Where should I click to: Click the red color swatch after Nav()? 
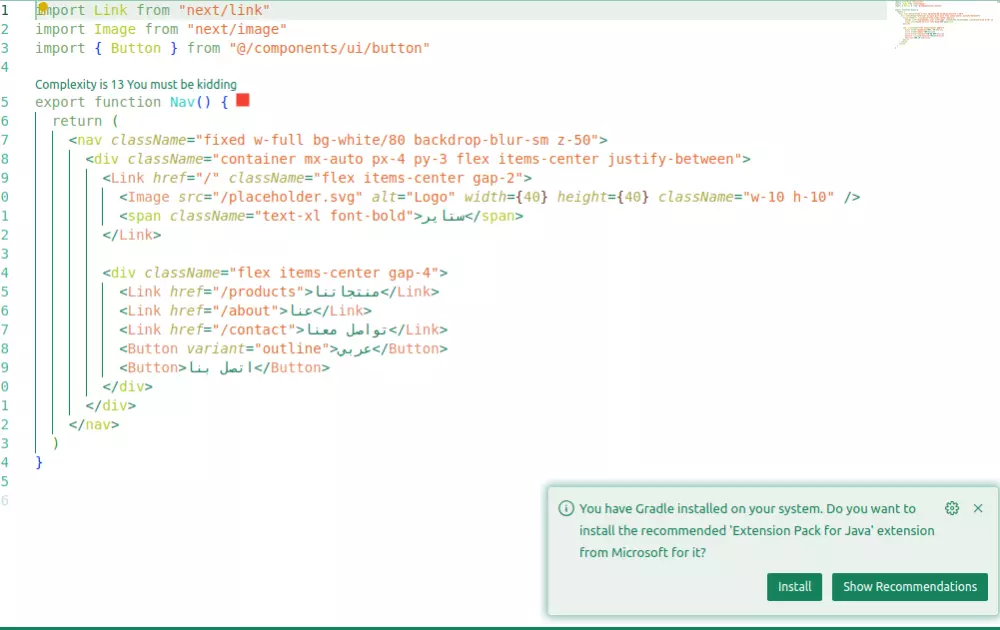point(242,101)
